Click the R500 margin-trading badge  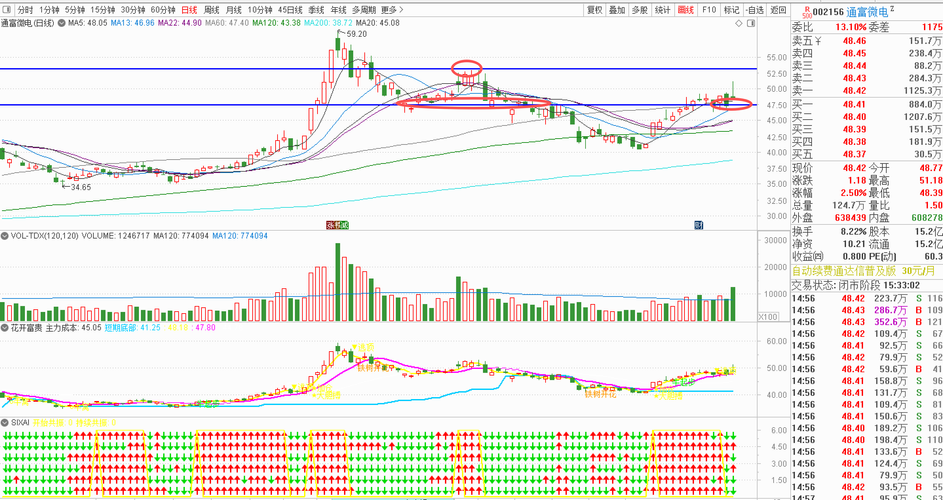pos(807,11)
